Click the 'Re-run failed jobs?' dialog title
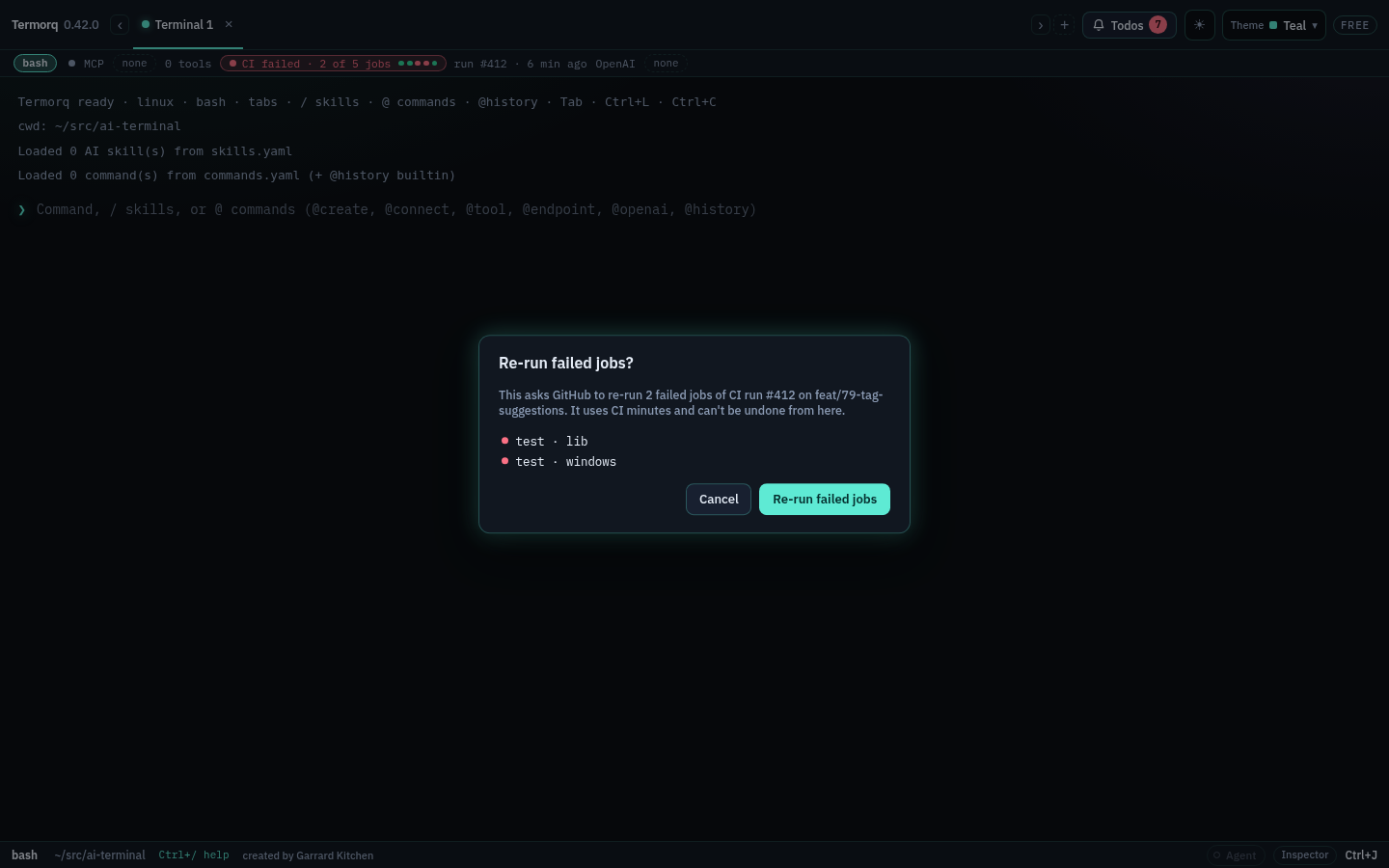This screenshot has height=868, width=1389. 566,363
